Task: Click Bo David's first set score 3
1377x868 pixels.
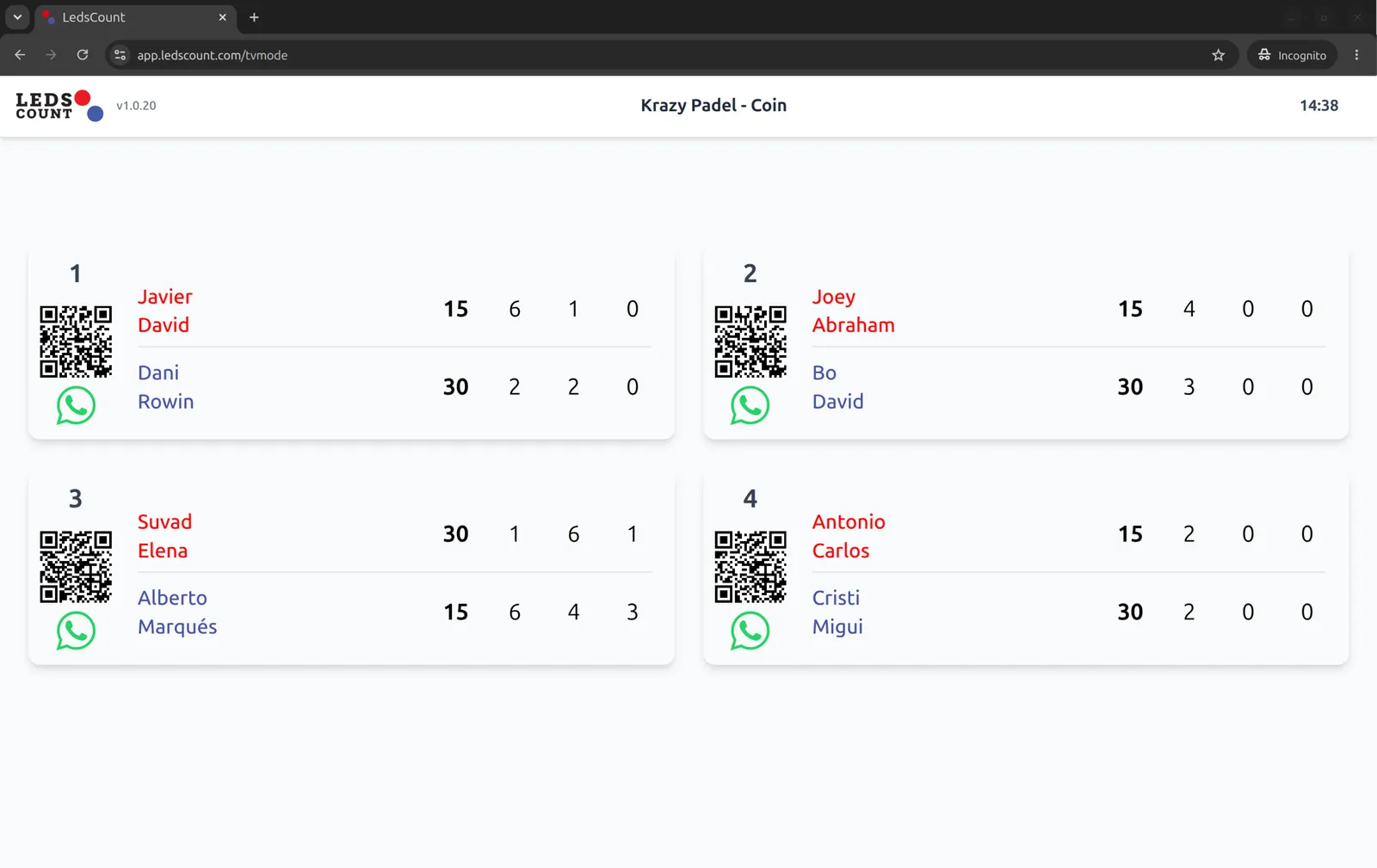Action: (x=1189, y=387)
